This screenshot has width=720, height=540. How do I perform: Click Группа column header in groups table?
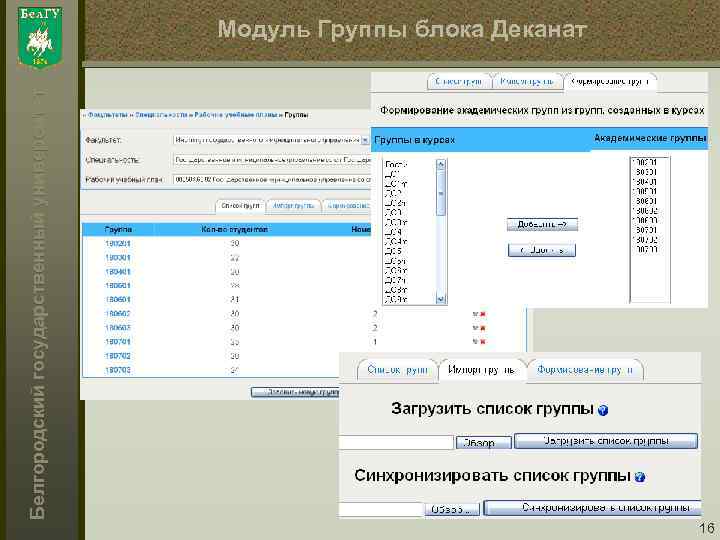(x=118, y=229)
